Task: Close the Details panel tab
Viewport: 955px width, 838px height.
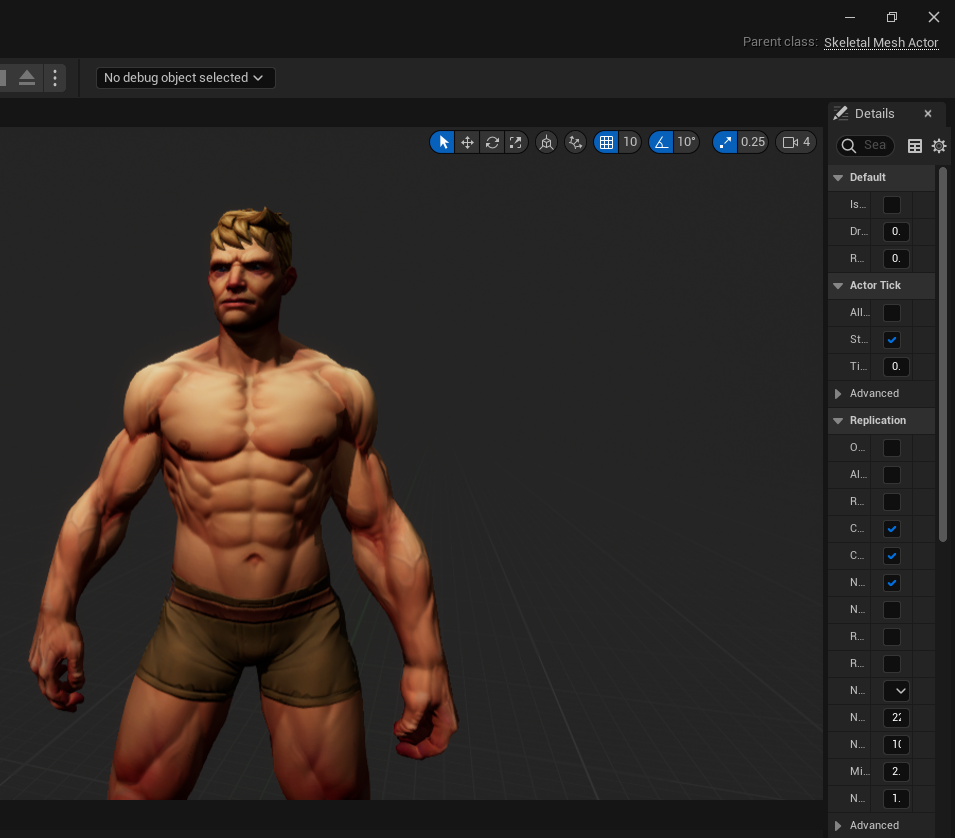Action: pyautogui.click(x=928, y=114)
